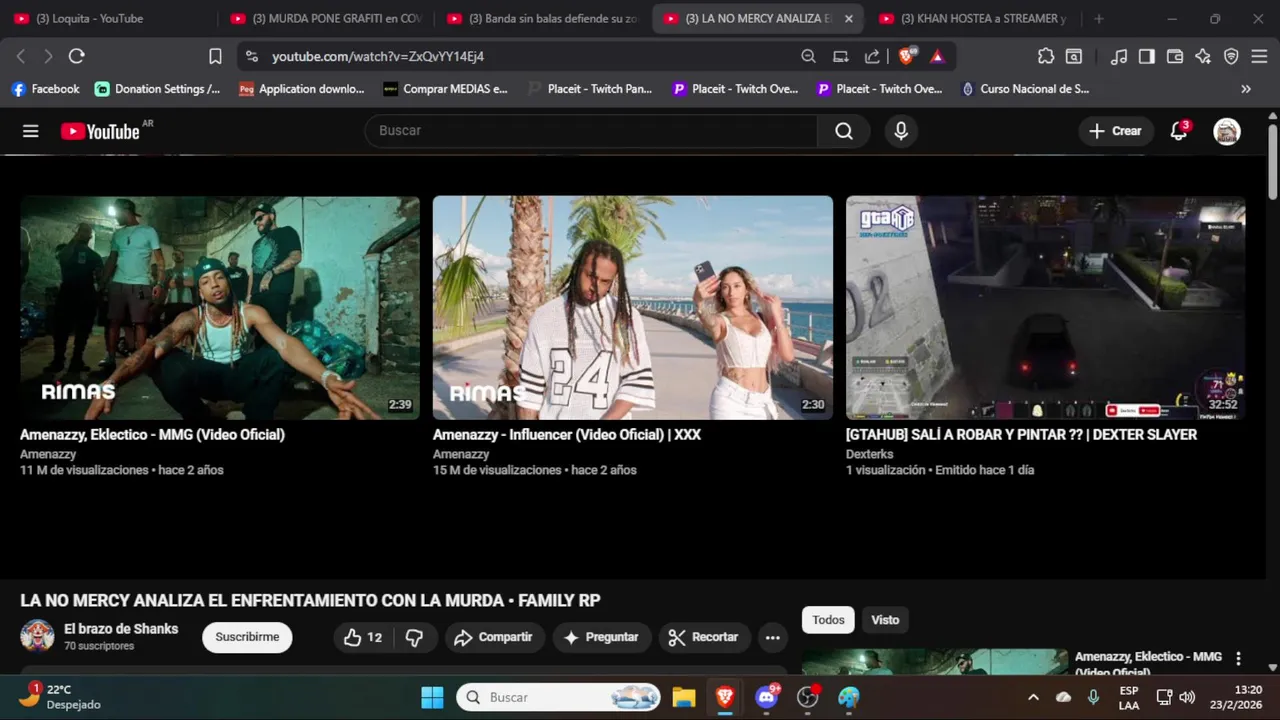The width and height of the screenshot is (1280, 720).
Task: Close the LA NO MERCY ANALIZA tab
Action: coord(849,18)
